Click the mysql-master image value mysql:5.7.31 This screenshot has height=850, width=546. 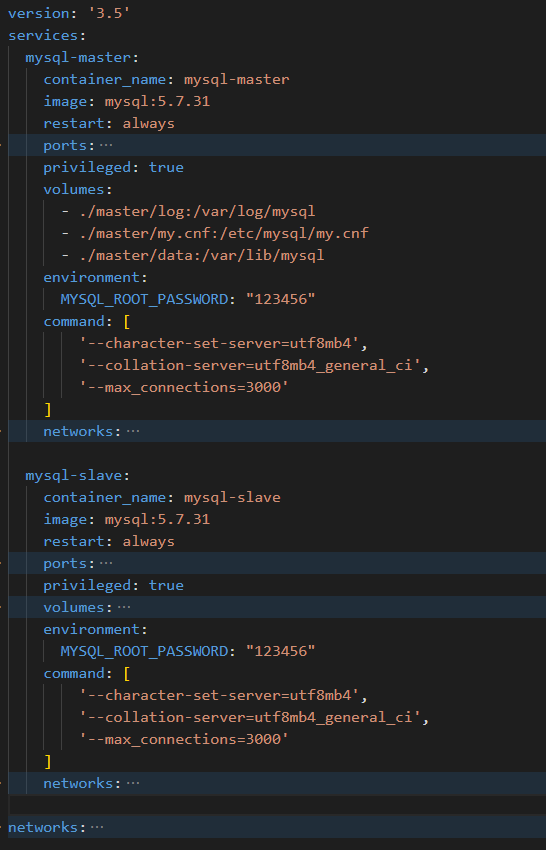click(x=157, y=102)
